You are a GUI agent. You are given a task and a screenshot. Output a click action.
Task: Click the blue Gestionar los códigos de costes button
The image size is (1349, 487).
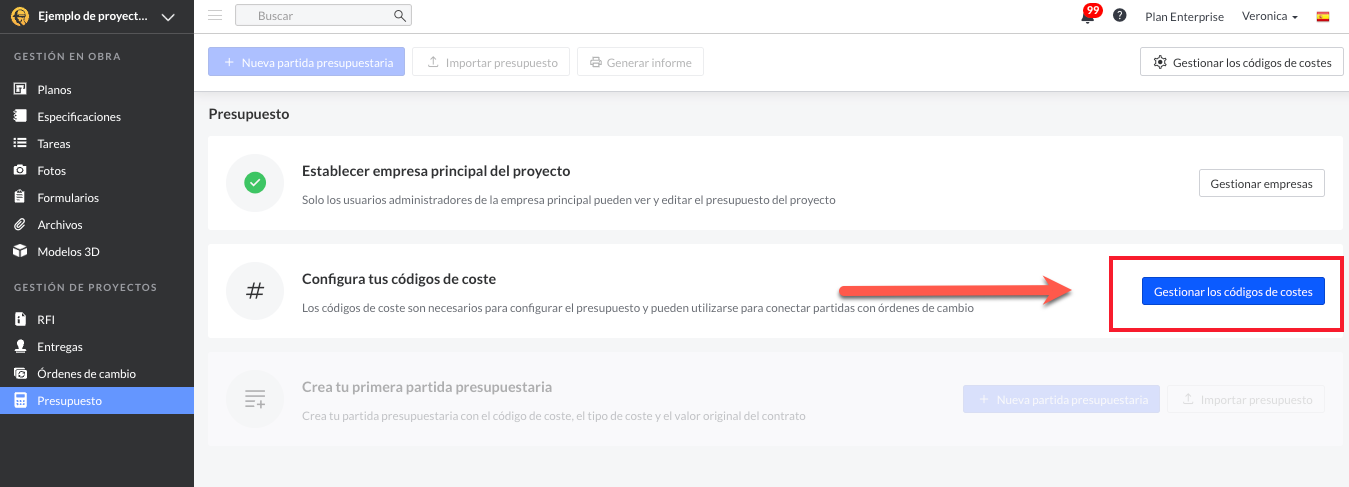pos(1233,291)
